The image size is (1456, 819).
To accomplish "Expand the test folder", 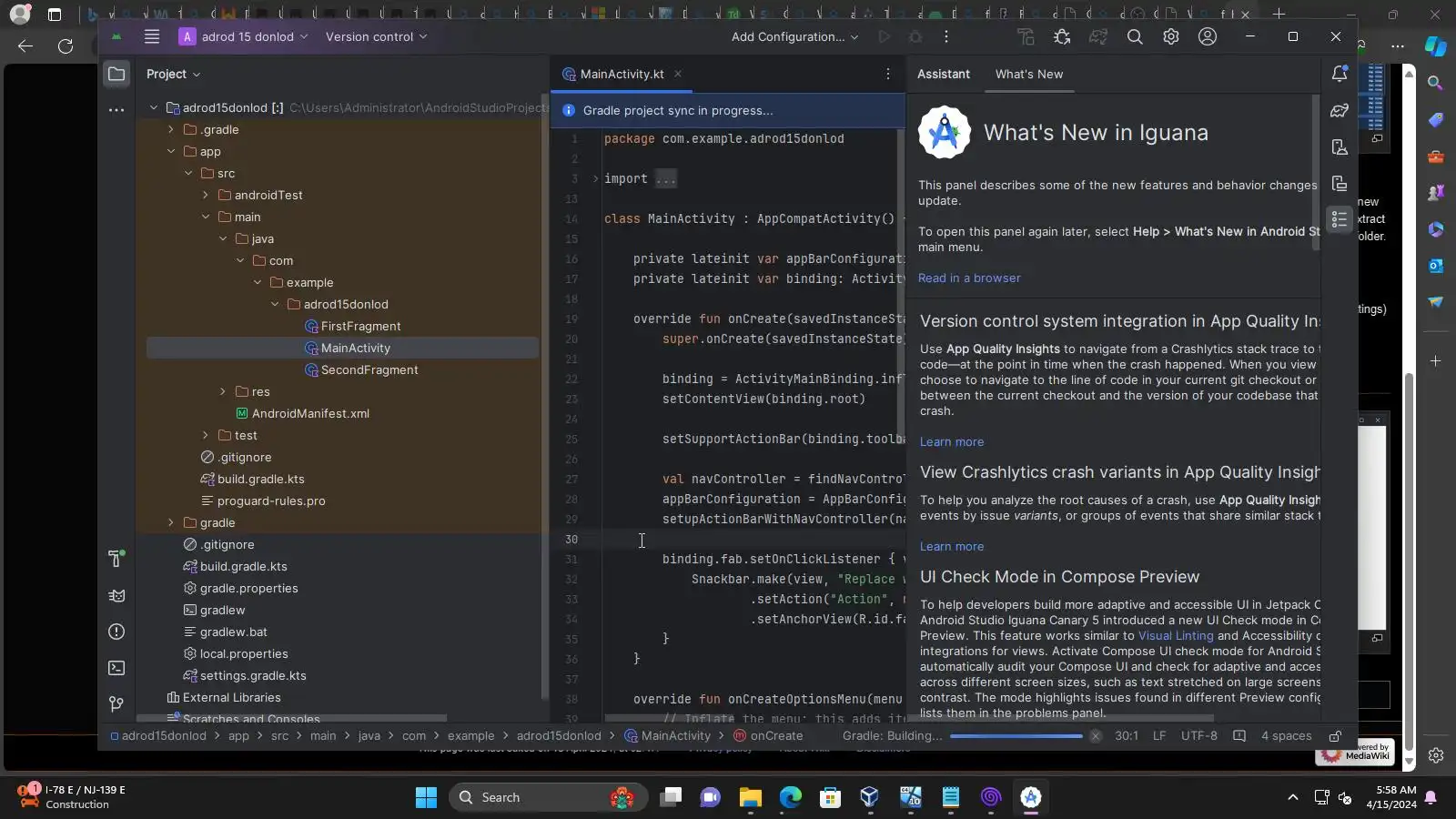I will pyautogui.click(x=206, y=436).
